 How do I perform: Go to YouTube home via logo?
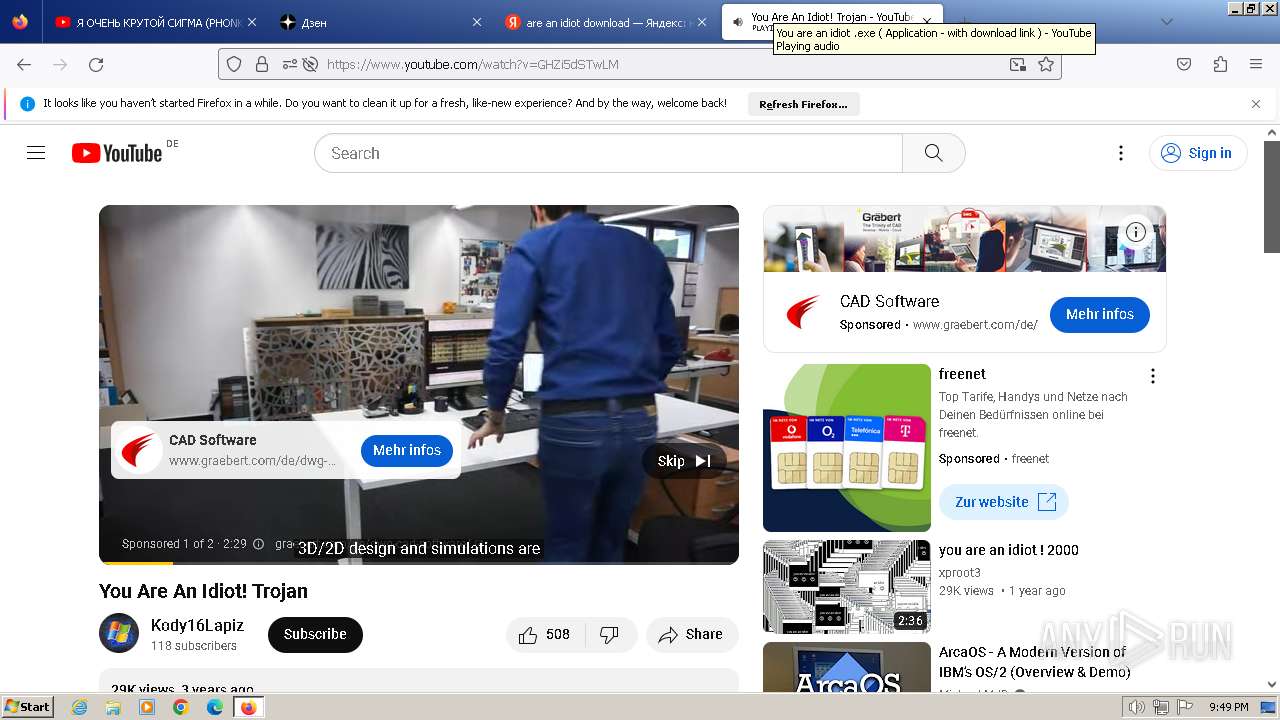117,153
